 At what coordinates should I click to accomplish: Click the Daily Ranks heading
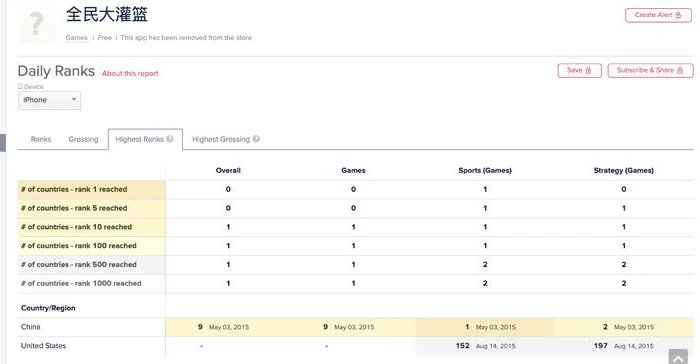pyautogui.click(x=56, y=71)
